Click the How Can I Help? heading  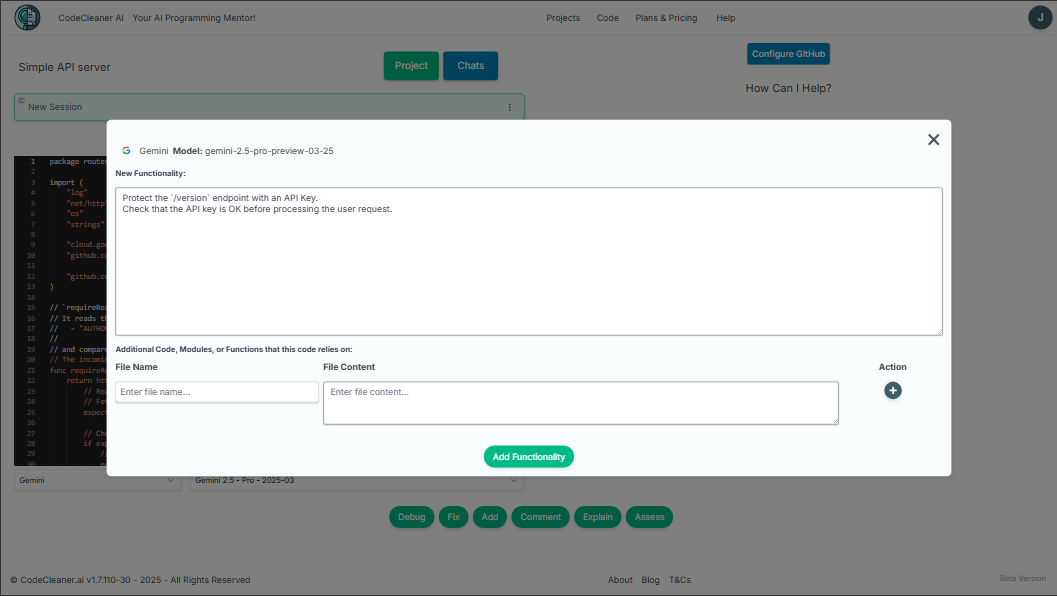point(788,88)
